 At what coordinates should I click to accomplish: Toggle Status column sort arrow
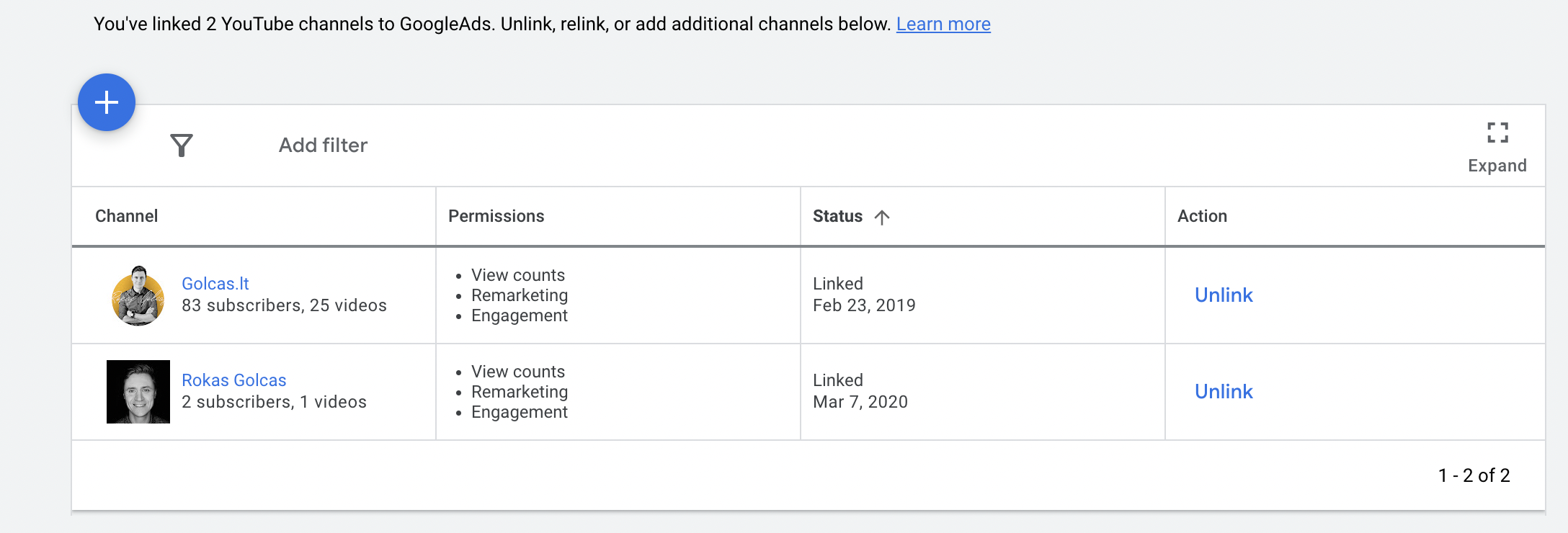pos(882,217)
